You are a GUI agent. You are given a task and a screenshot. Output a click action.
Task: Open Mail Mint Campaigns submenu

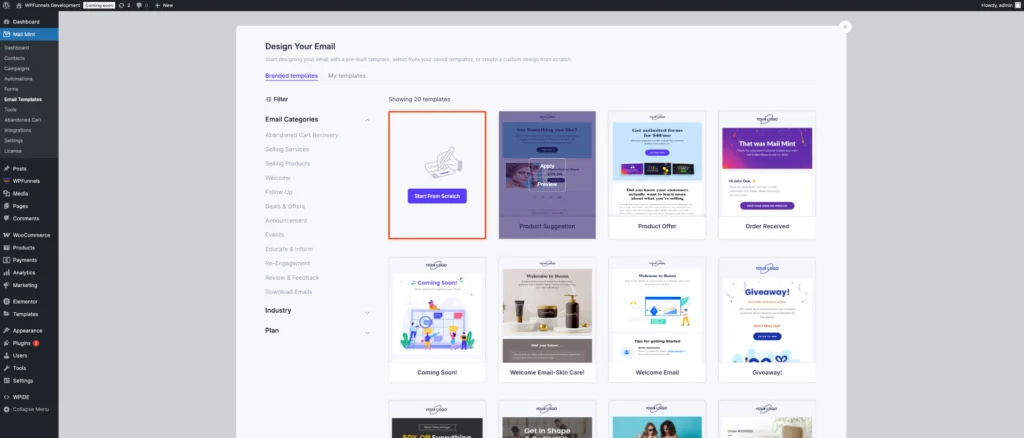pos(17,69)
